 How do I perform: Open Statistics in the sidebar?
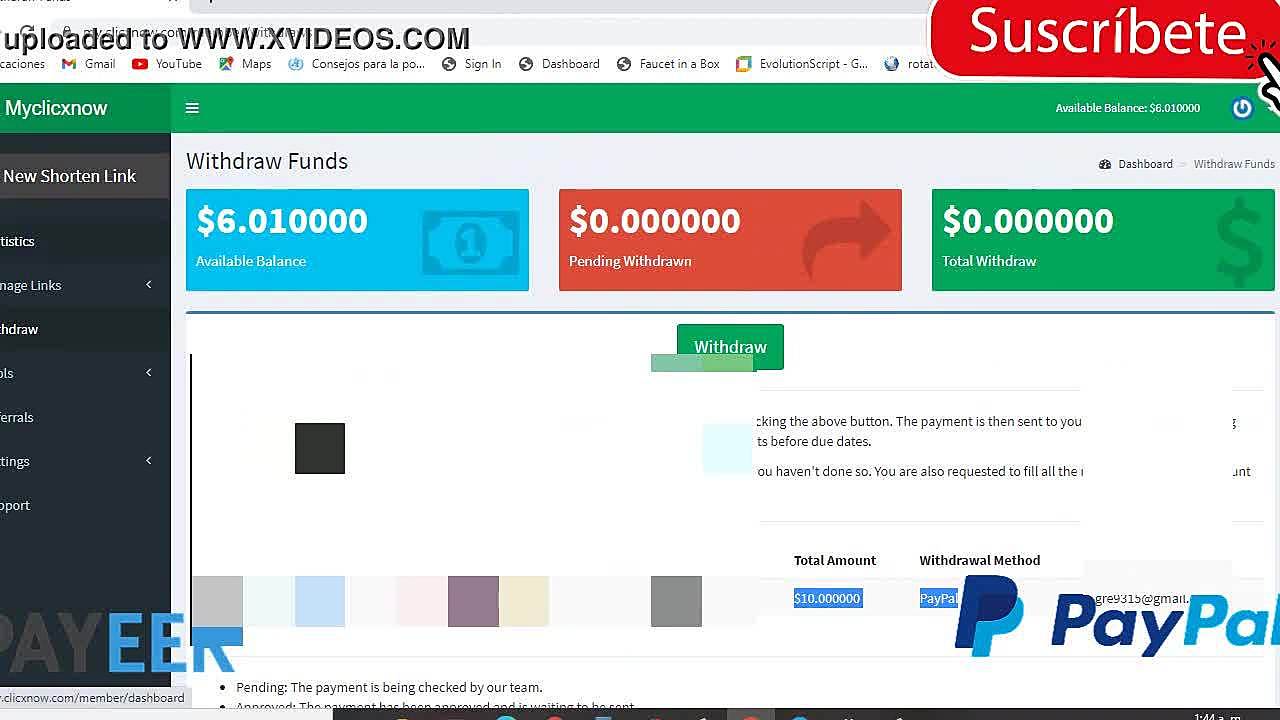tap(18, 241)
